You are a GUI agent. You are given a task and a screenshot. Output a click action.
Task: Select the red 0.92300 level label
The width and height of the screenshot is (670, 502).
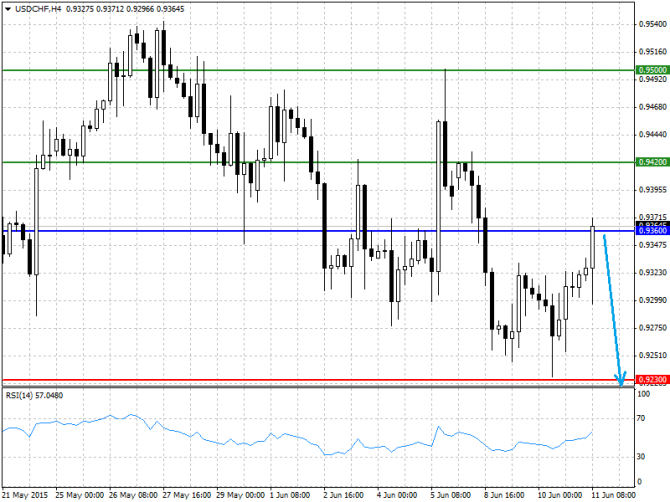[x=652, y=379]
